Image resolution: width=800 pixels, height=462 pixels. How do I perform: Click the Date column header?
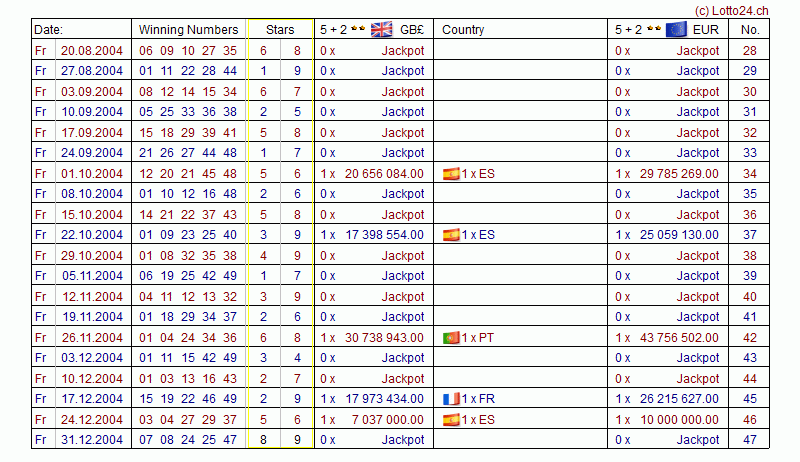[49, 30]
